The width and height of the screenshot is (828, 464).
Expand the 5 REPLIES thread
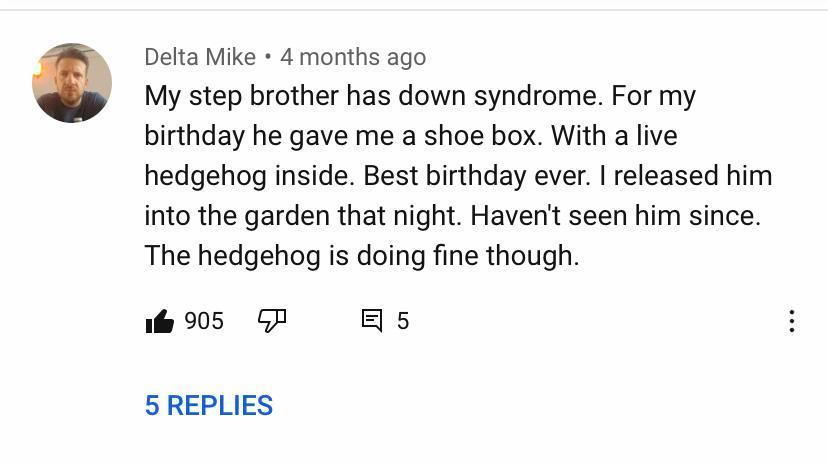[x=209, y=405]
